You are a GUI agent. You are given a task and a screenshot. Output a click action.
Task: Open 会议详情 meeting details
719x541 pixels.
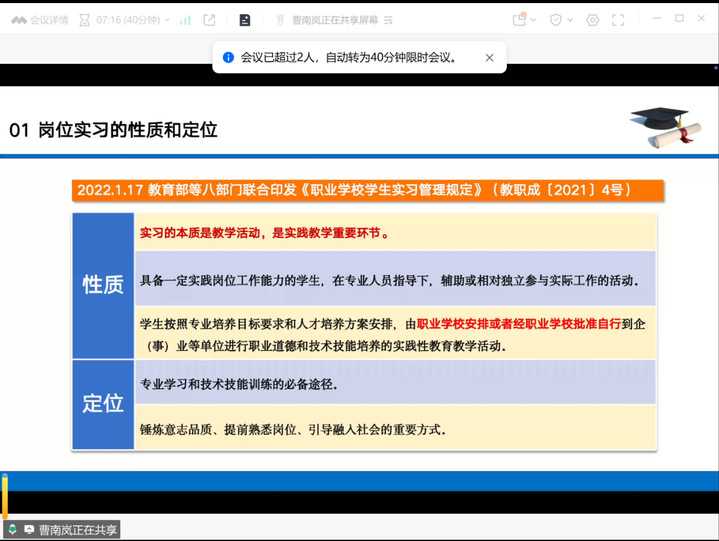click(40, 19)
